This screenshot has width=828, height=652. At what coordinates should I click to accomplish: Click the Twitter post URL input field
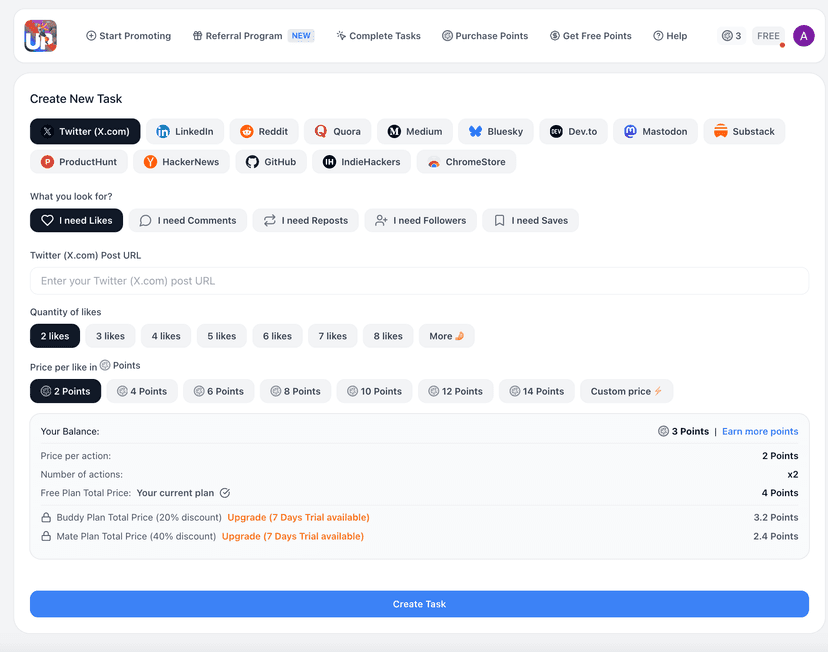(419, 281)
